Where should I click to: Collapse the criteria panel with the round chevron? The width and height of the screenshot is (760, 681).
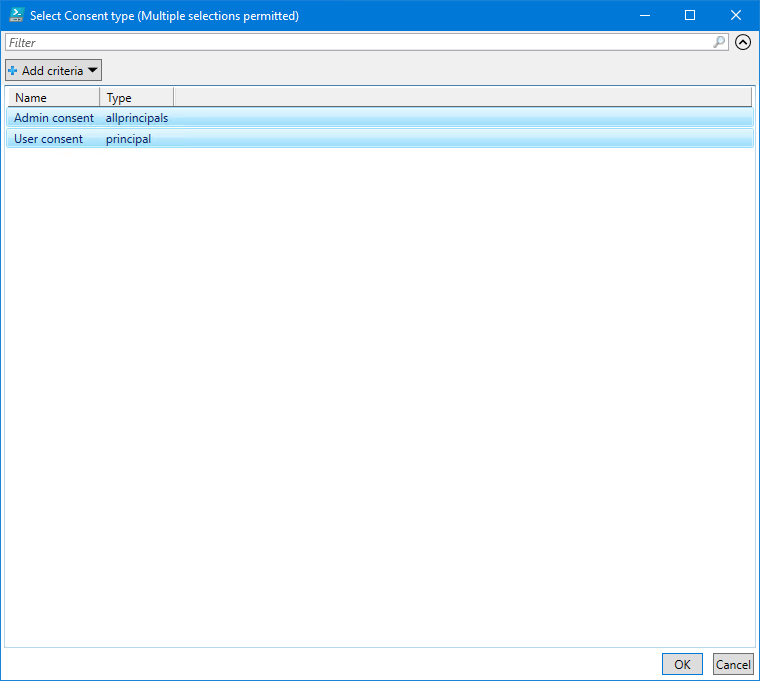click(743, 42)
